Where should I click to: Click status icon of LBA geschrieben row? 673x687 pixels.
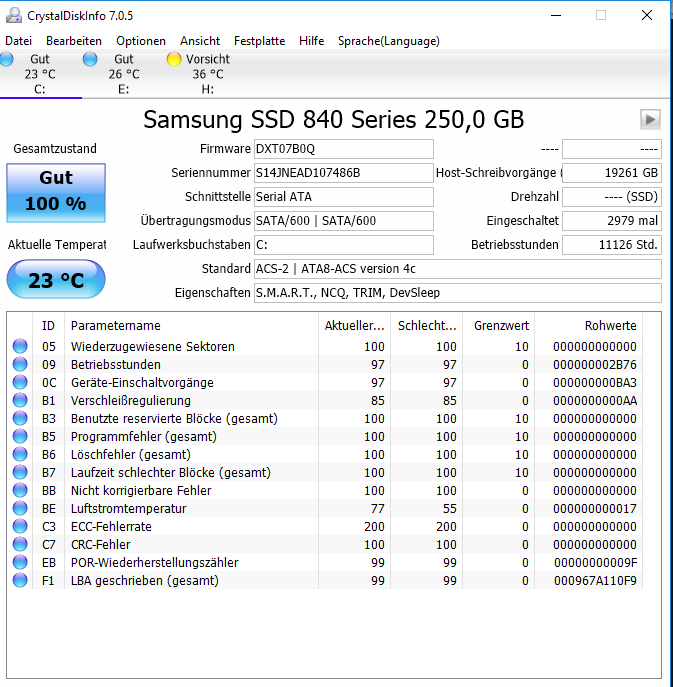[20, 580]
